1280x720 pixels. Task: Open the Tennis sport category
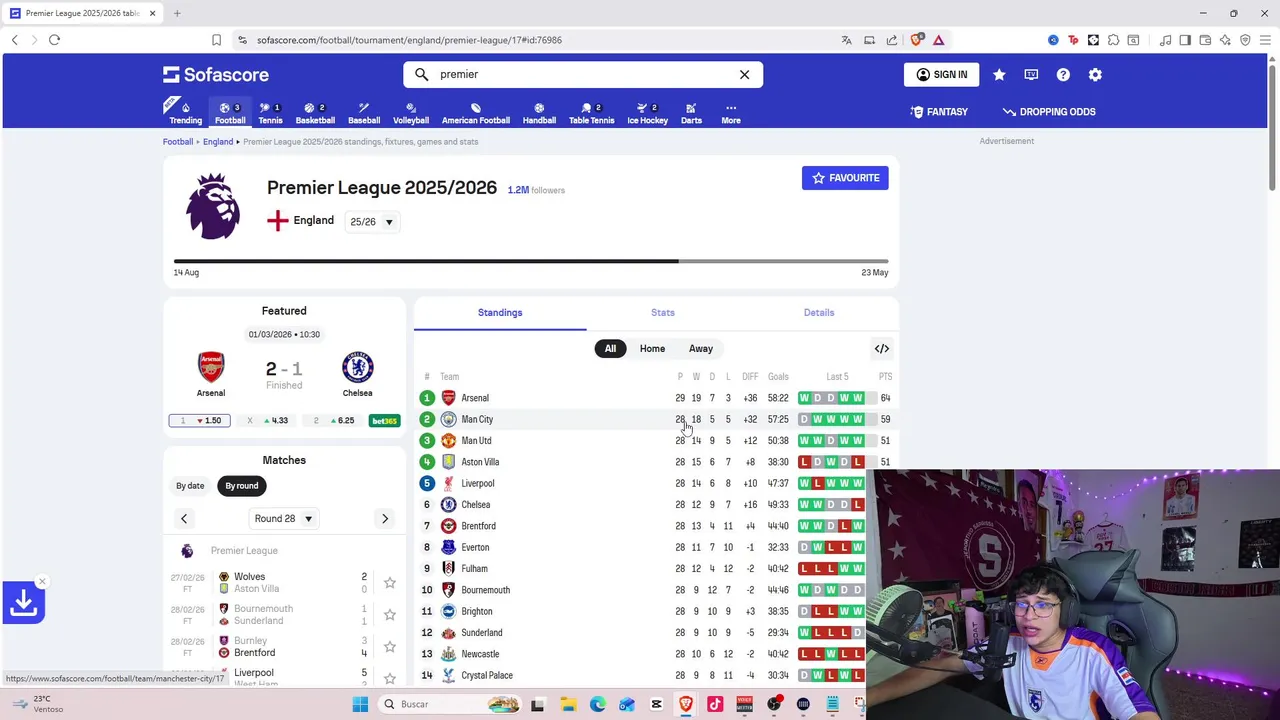tap(270, 113)
